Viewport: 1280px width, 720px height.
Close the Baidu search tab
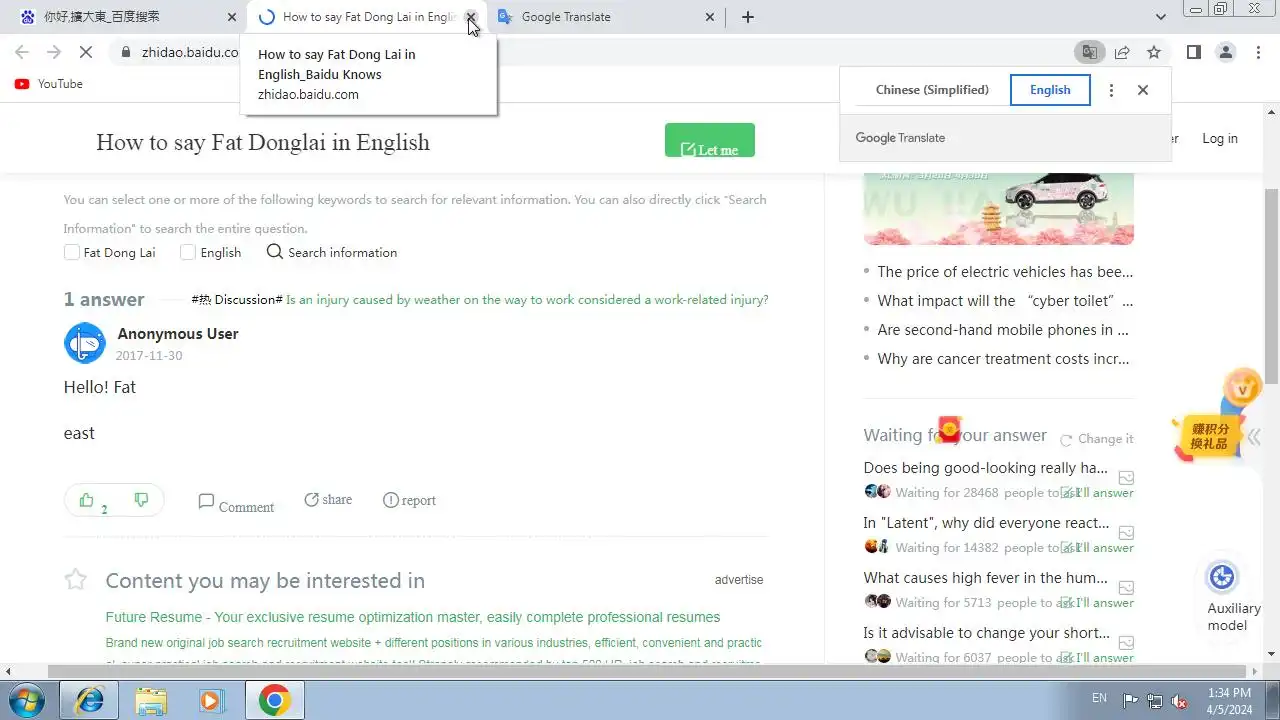[x=232, y=17]
